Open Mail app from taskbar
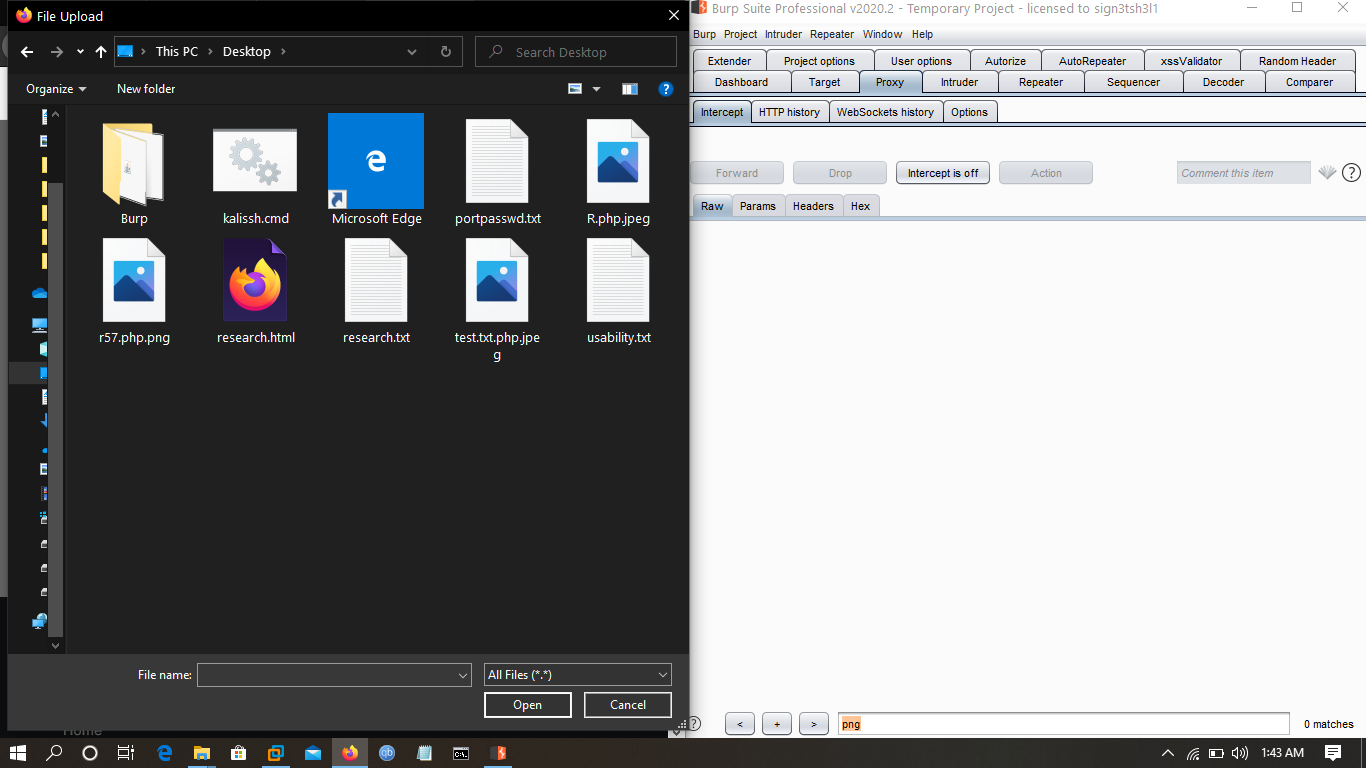Viewport: 1366px width, 768px height. (x=312, y=753)
